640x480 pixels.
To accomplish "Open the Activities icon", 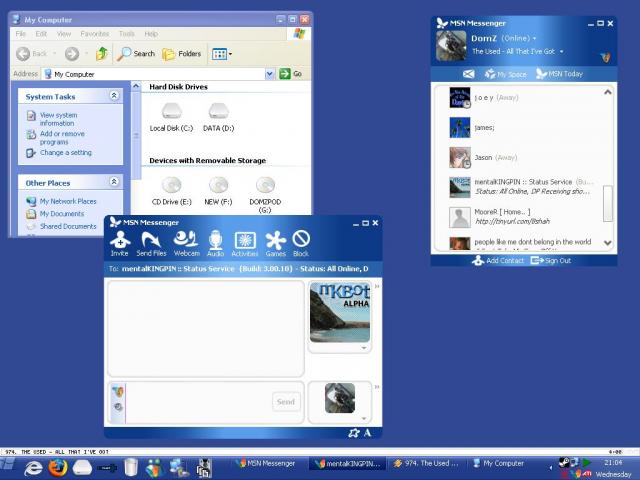I will click(x=244, y=244).
